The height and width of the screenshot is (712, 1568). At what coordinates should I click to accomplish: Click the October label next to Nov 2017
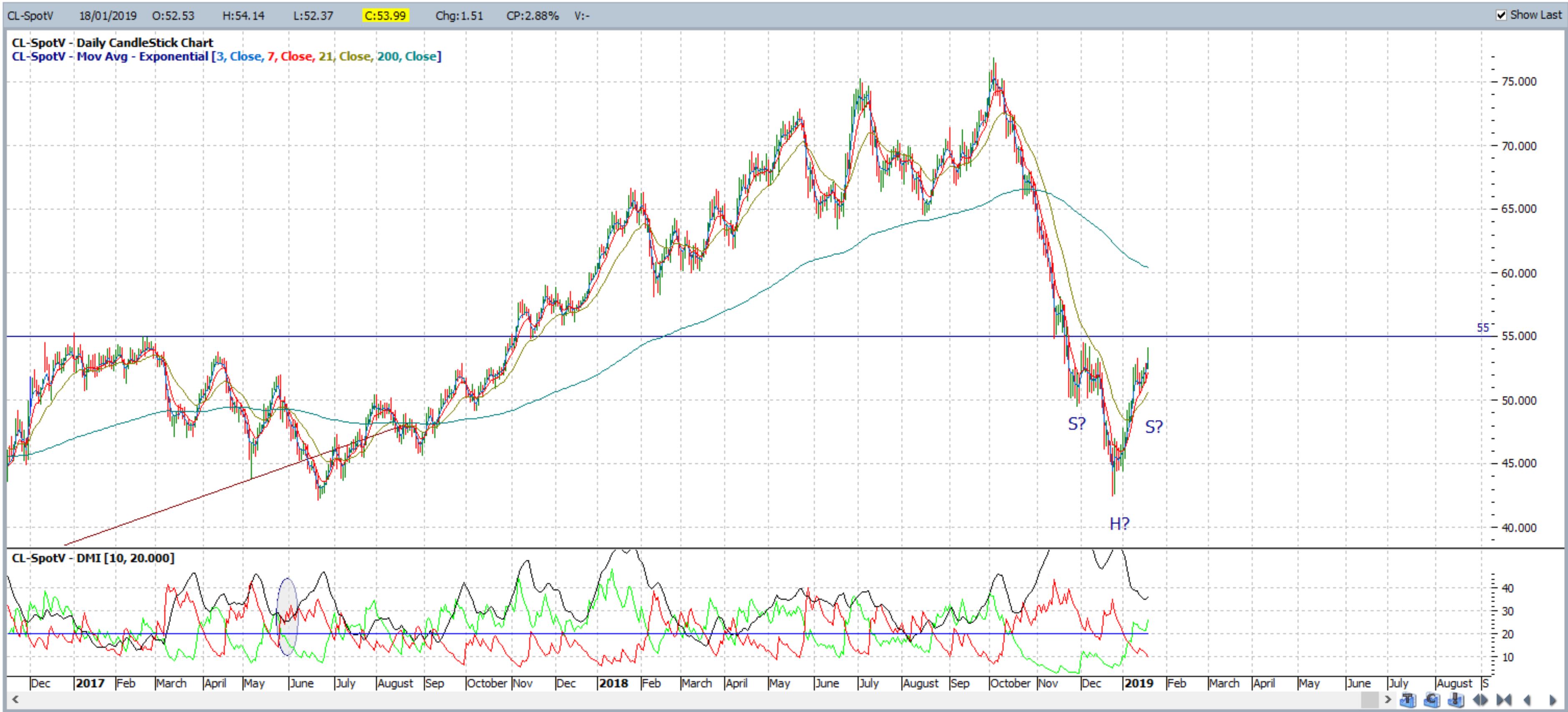tap(487, 683)
